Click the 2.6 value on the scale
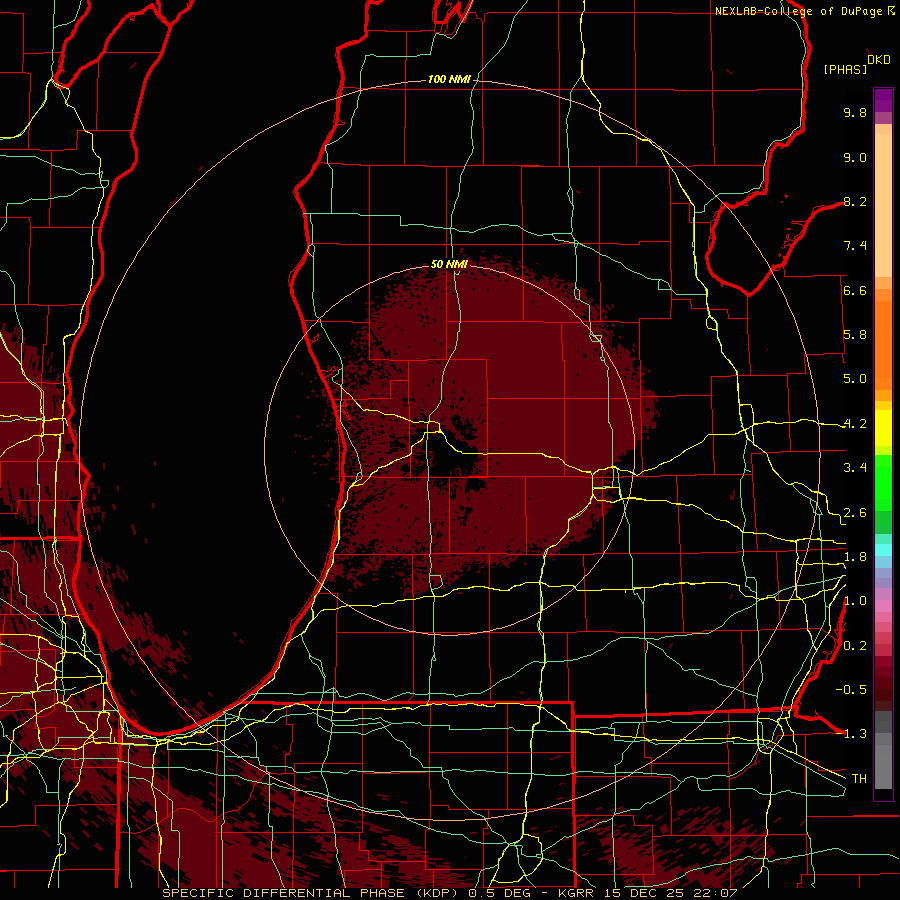Viewport: 900px width, 900px height. coord(855,513)
